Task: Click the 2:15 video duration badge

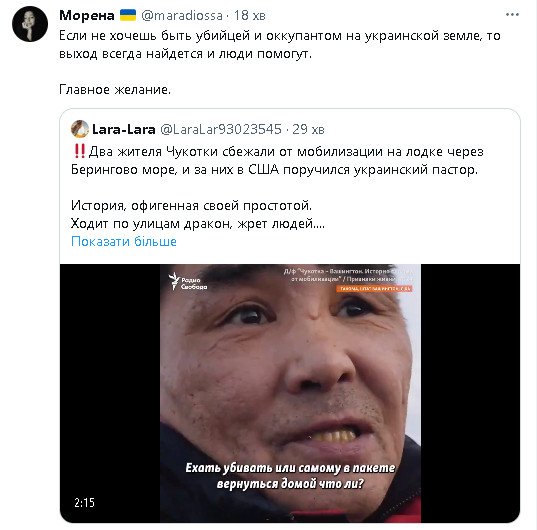Action: coord(84,503)
